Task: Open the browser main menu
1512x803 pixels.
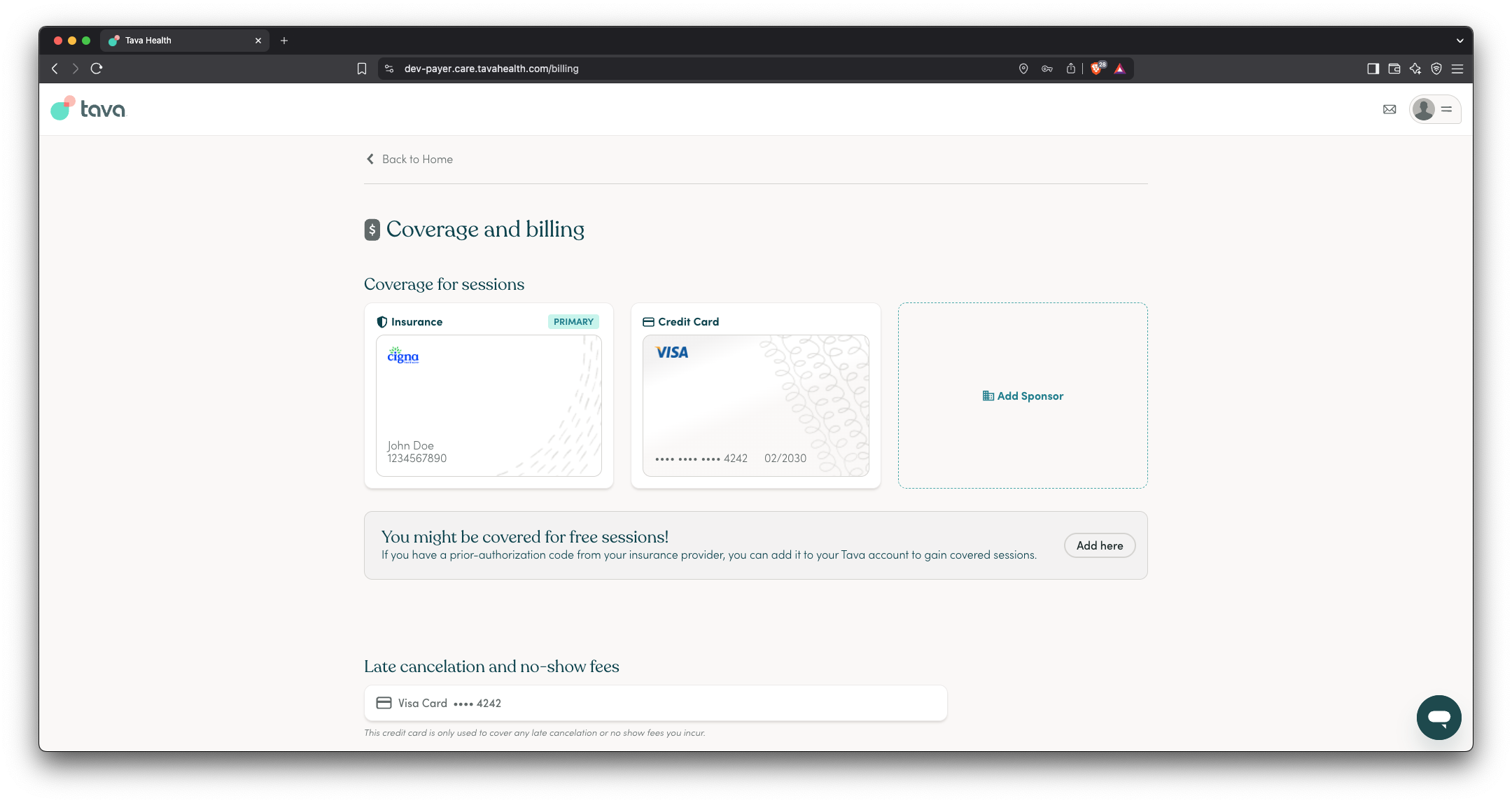Action: click(x=1457, y=69)
